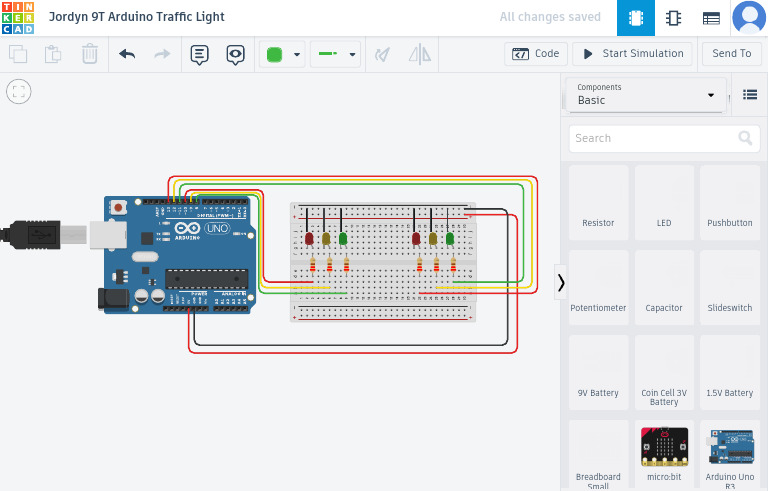768x491 pixels.
Task: Open the notes annotation tool
Action: [x=199, y=54]
